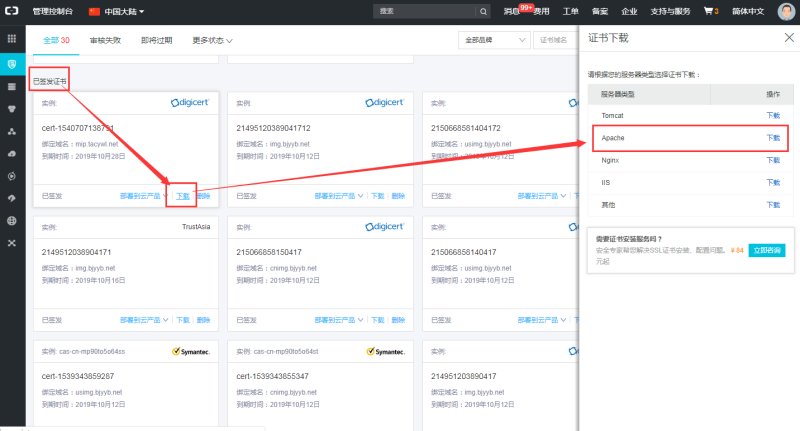Screen dimensions: 800x431
Task: Close the 证书下载 panel
Action: coord(788,39)
